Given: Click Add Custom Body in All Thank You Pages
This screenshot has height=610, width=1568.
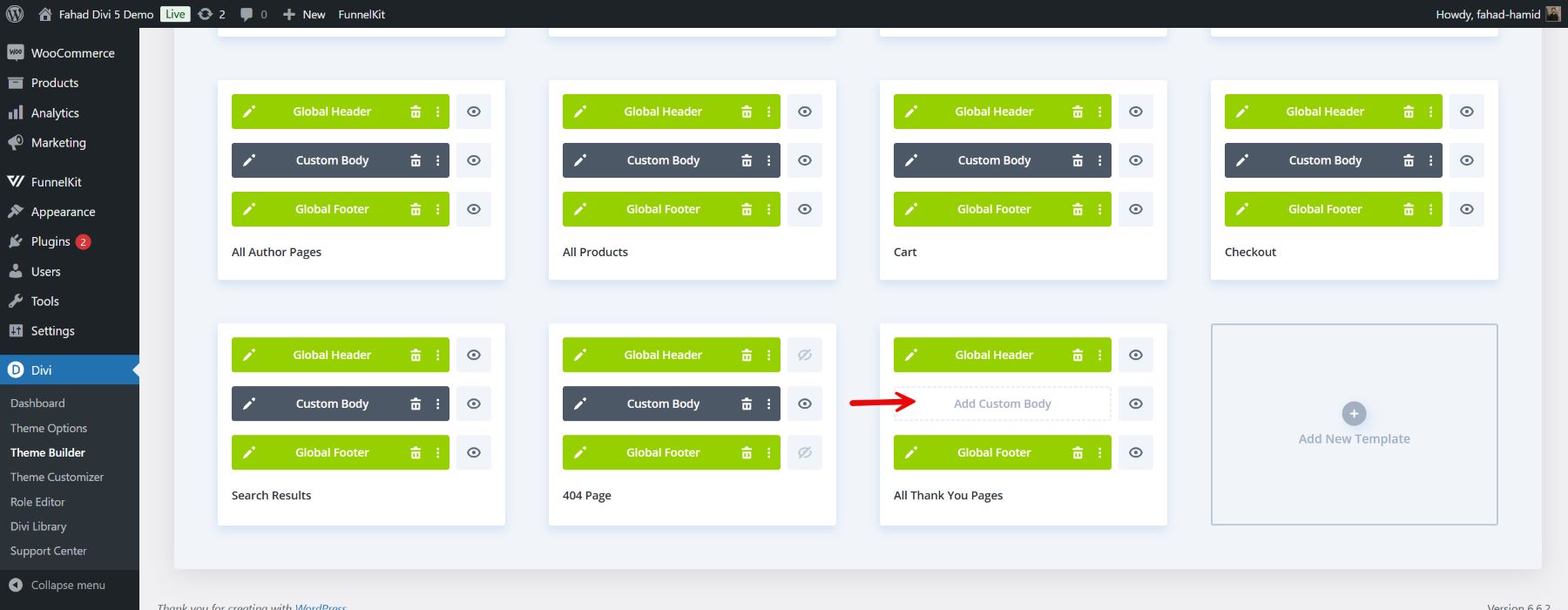Looking at the screenshot, I should pos(1003,403).
